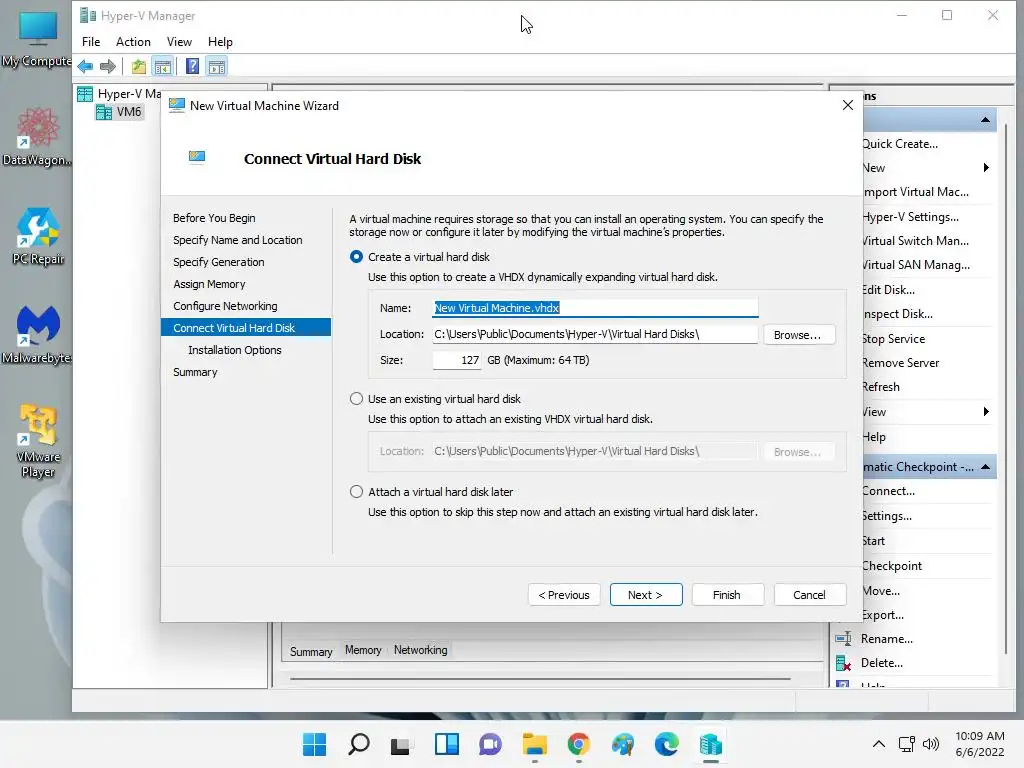Open the Task View taskbar icon
The width and height of the screenshot is (1024, 768).
coord(401,744)
